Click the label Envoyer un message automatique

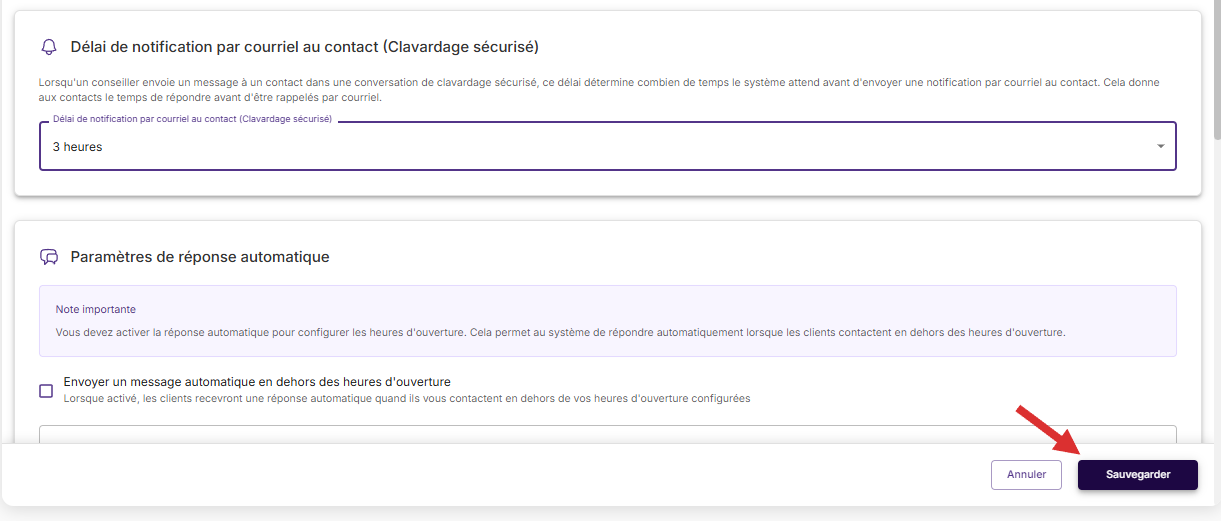coord(257,382)
